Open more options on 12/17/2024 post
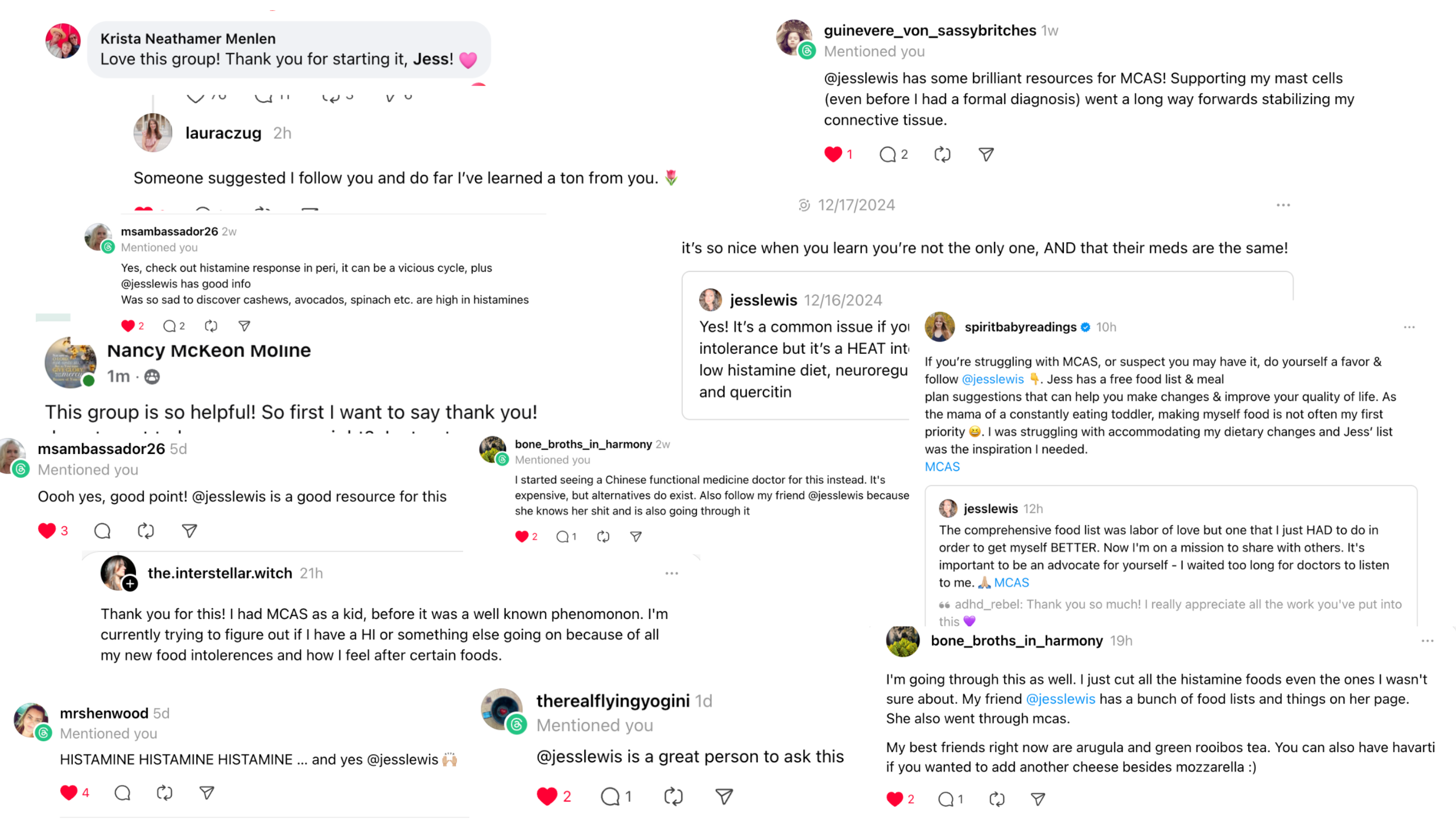The height and width of the screenshot is (819, 1456). [x=1283, y=205]
